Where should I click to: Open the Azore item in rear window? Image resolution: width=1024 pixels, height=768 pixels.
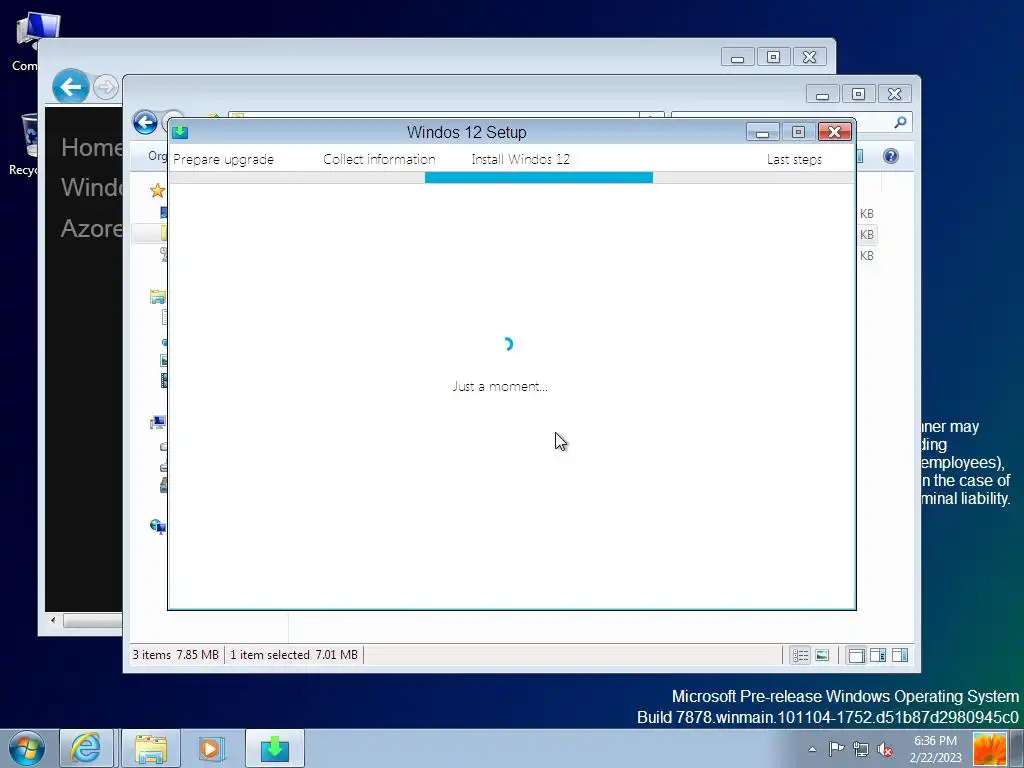pos(91,229)
